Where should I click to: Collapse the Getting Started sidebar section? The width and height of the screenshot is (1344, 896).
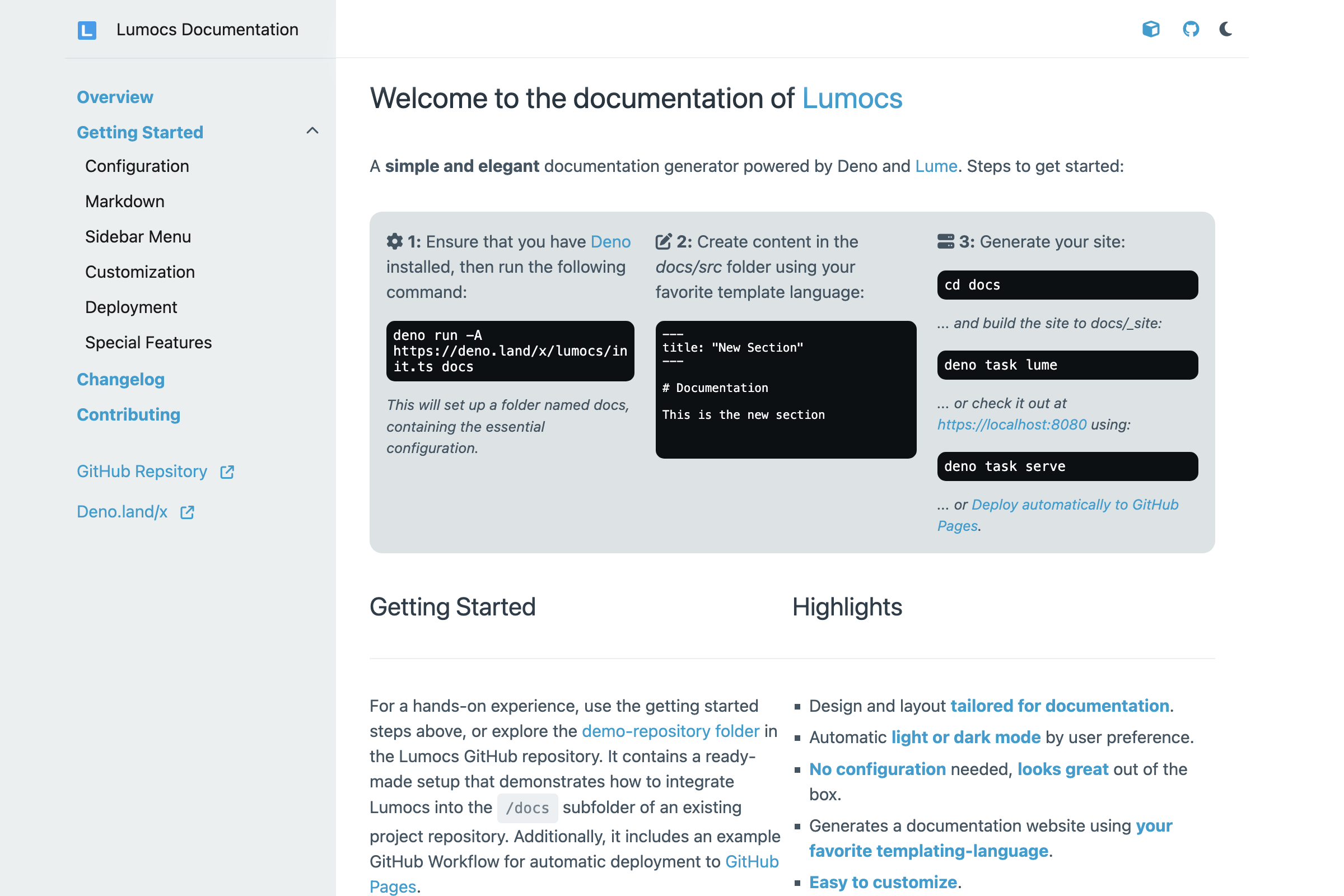coord(312,132)
